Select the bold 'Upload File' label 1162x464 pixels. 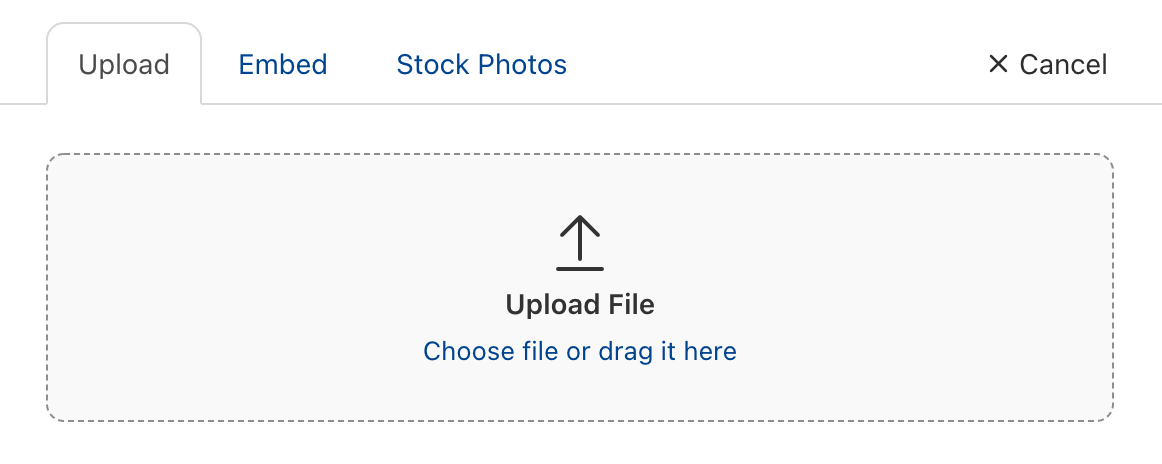(x=580, y=305)
